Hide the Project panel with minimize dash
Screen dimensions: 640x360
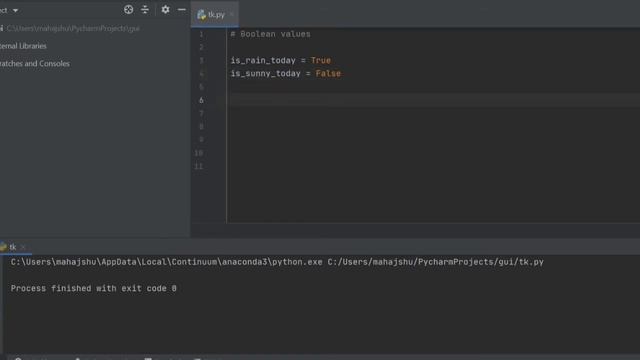pos(182,9)
